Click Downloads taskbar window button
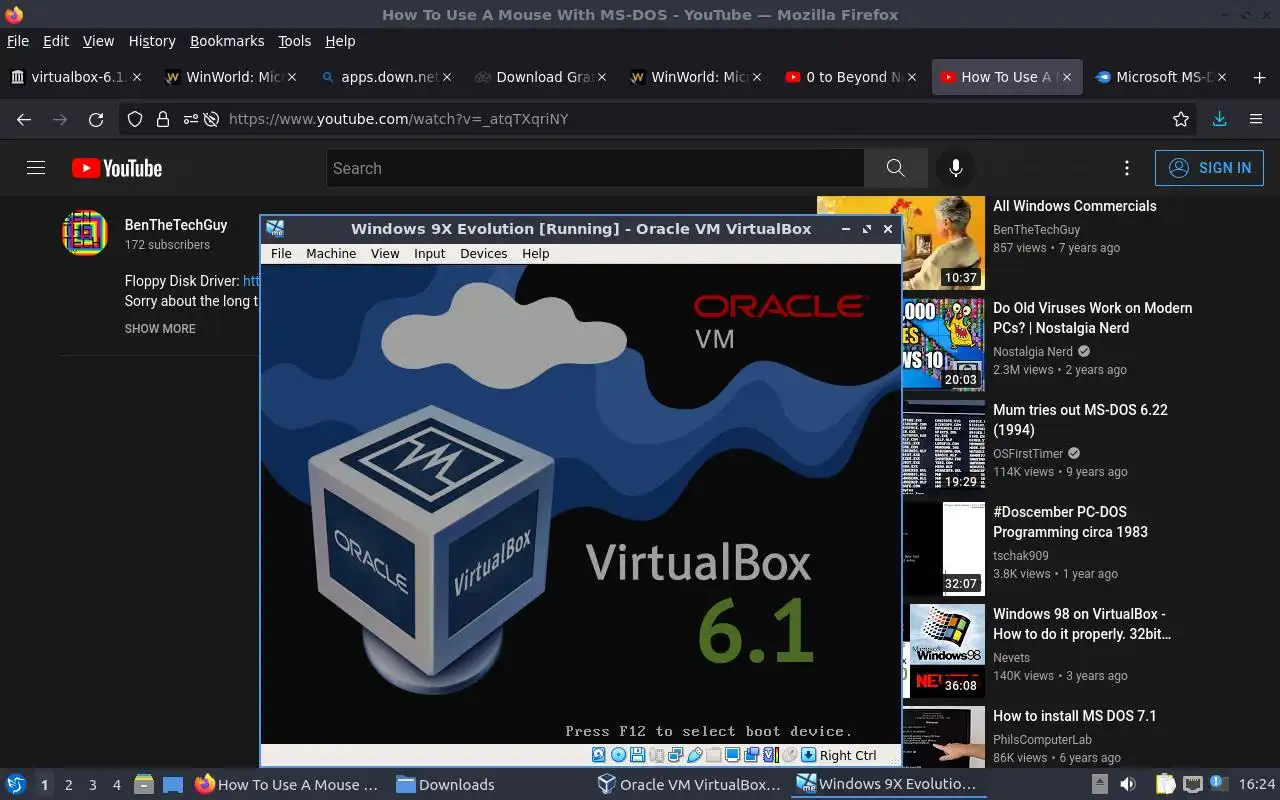The height and width of the screenshot is (800, 1280). click(445, 785)
